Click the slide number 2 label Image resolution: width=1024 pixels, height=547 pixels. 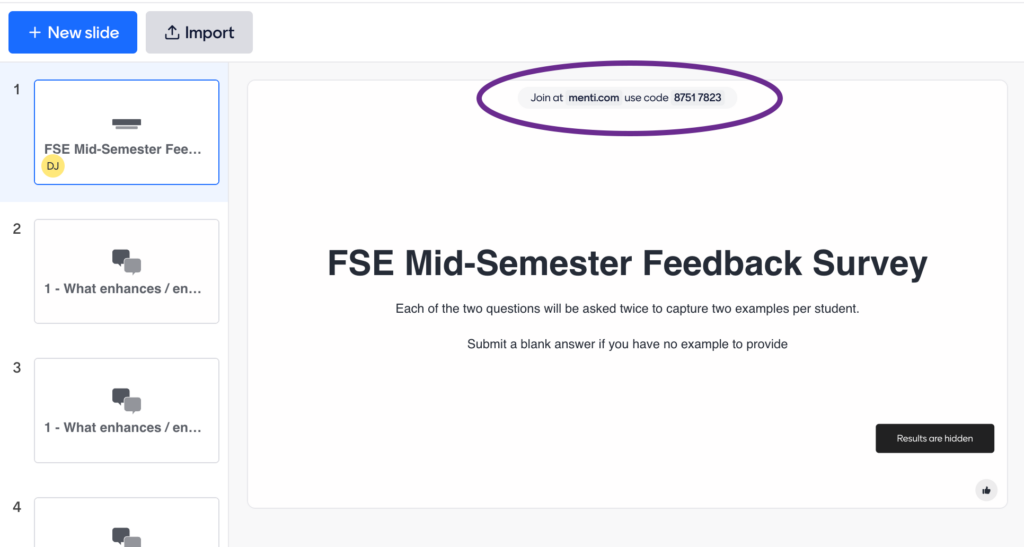[x=17, y=228]
